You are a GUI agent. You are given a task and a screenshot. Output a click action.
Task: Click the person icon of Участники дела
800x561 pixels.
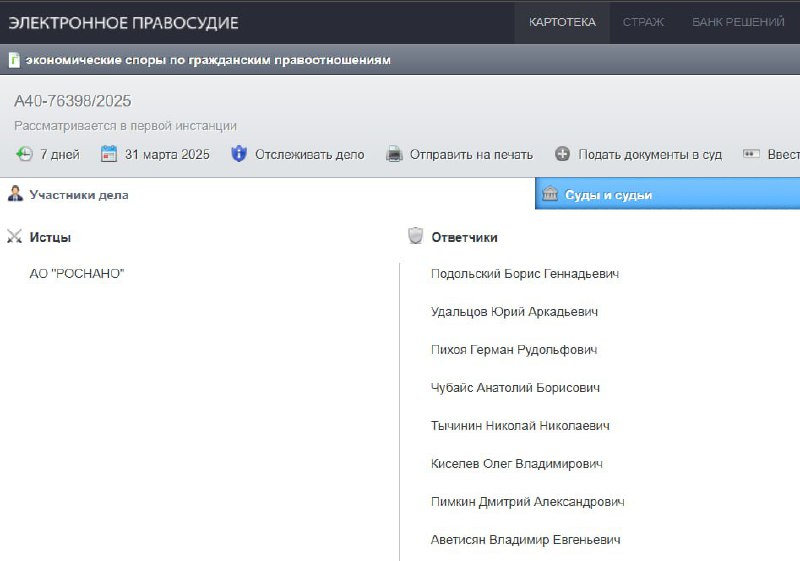(15, 193)
